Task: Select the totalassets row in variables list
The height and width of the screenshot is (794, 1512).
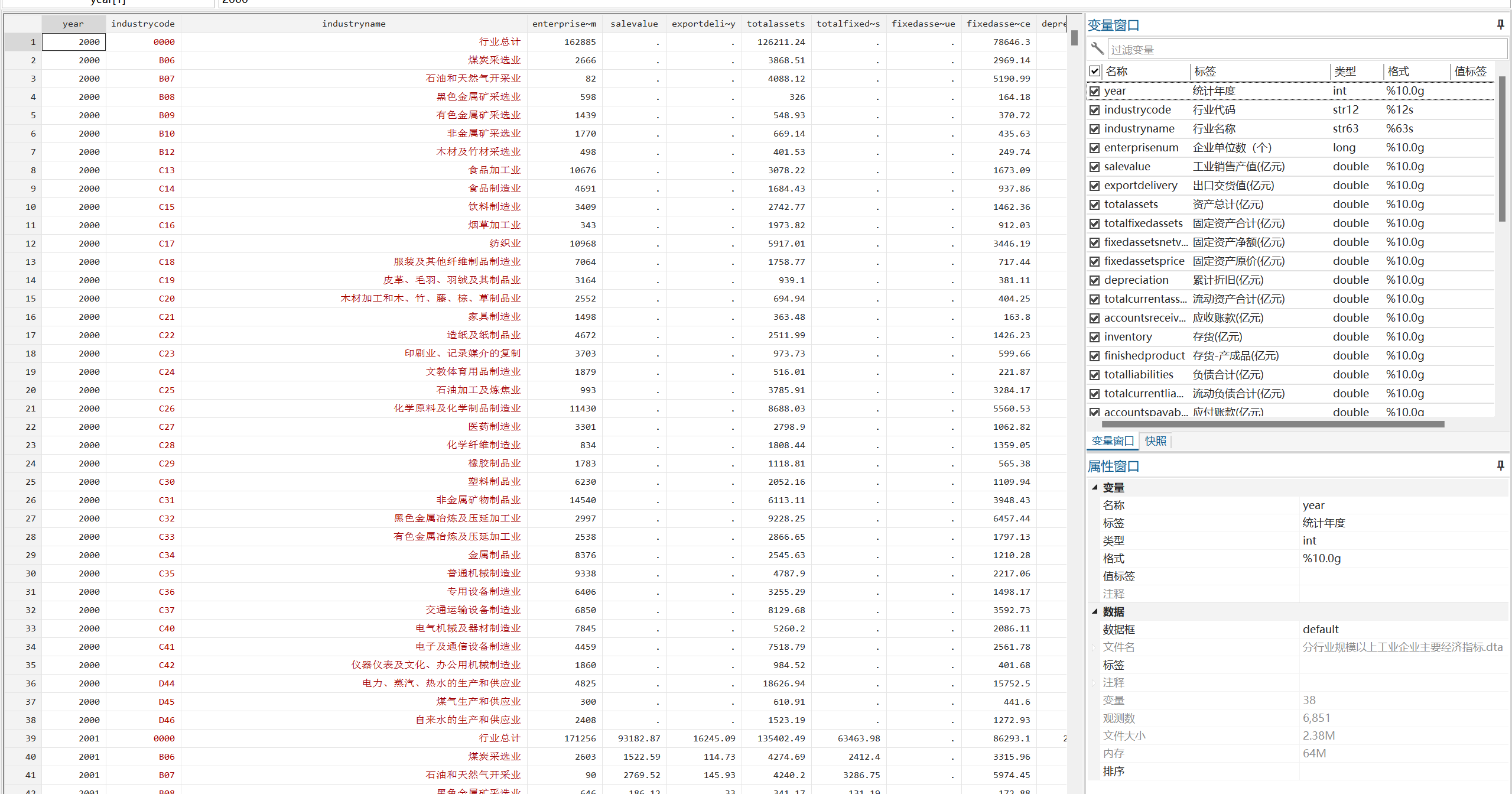Action: [x=1131, y=205]
